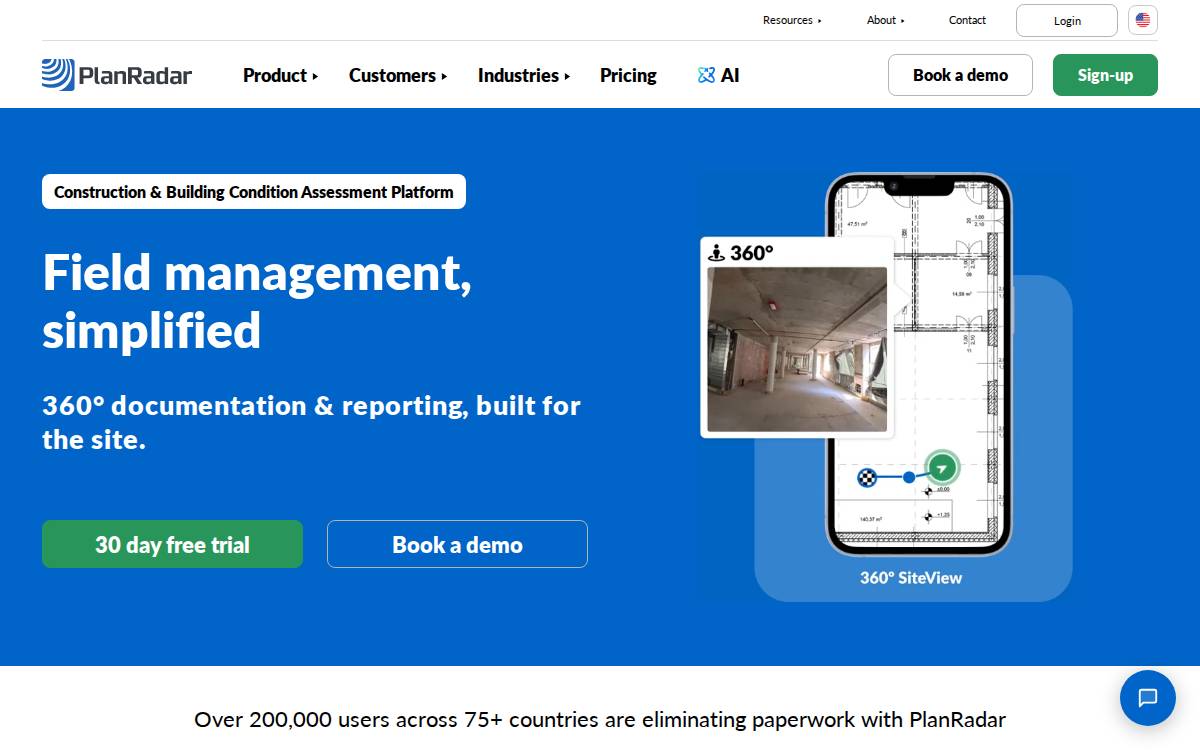Go to the Contact page

(967, 20)
